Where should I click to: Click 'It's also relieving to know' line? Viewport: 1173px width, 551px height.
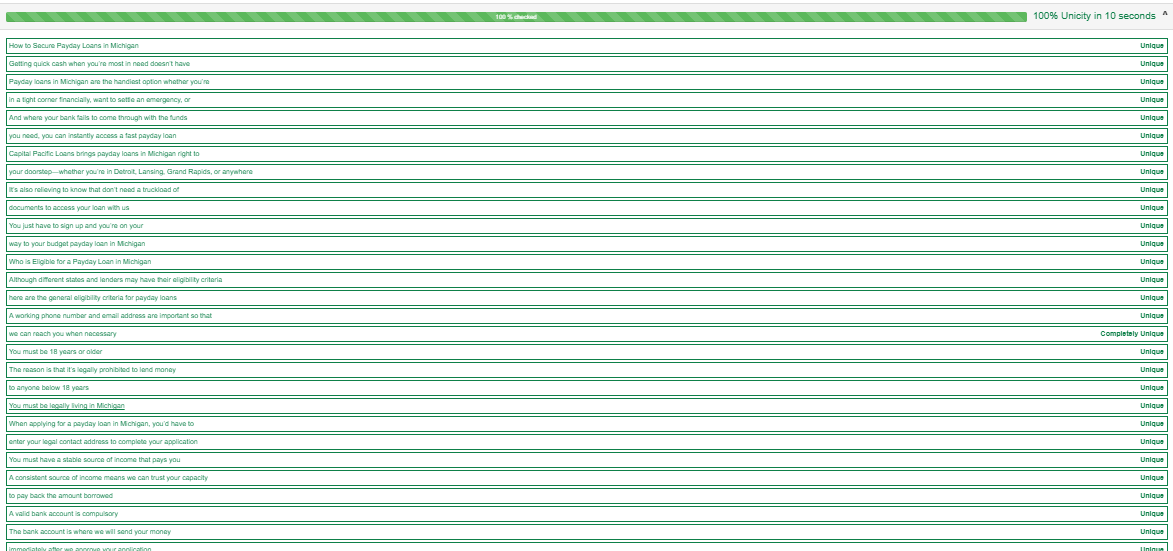pos(586,189)
